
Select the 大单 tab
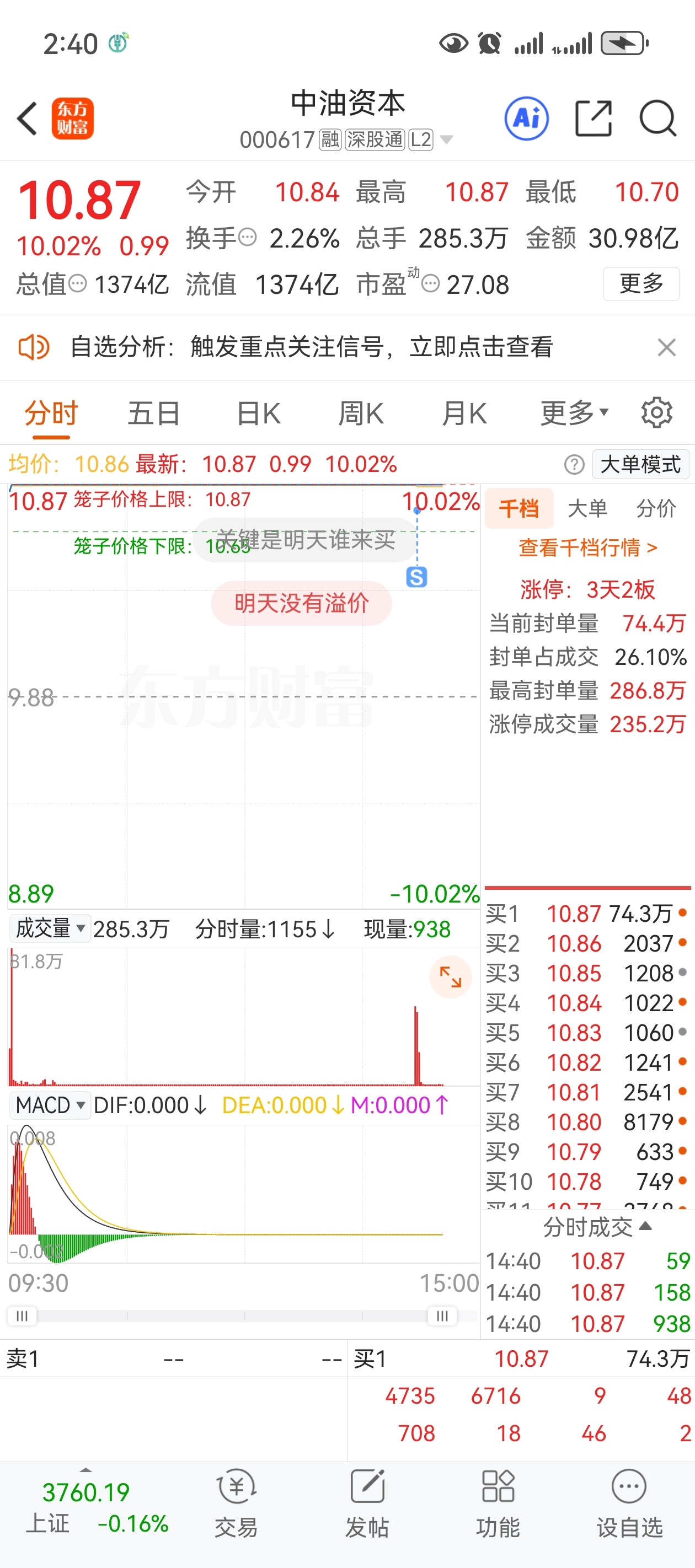click(x=588, y=508)
